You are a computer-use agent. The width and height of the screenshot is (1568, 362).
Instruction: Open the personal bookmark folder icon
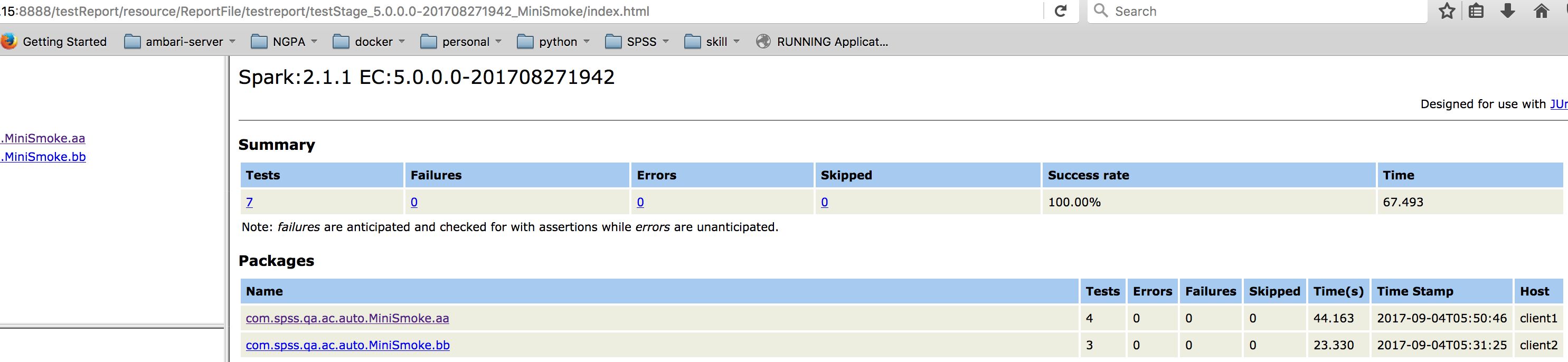(x=429, y=41)
